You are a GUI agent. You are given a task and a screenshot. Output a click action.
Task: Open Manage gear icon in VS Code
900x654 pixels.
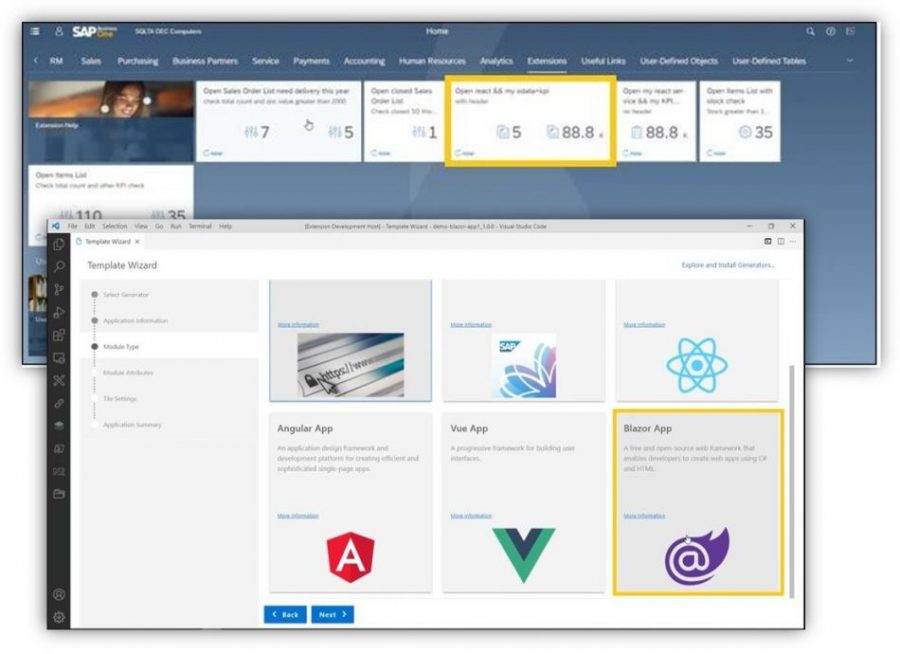(59, 617)
